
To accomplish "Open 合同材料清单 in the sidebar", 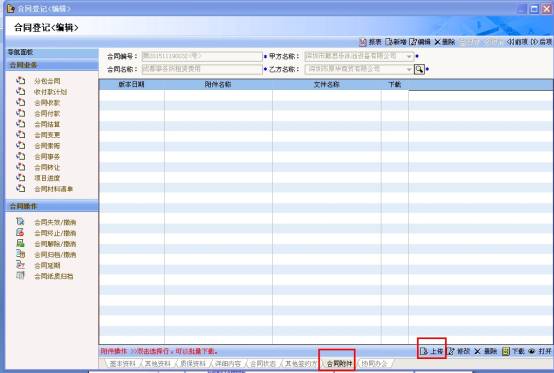I will point(53,189).
